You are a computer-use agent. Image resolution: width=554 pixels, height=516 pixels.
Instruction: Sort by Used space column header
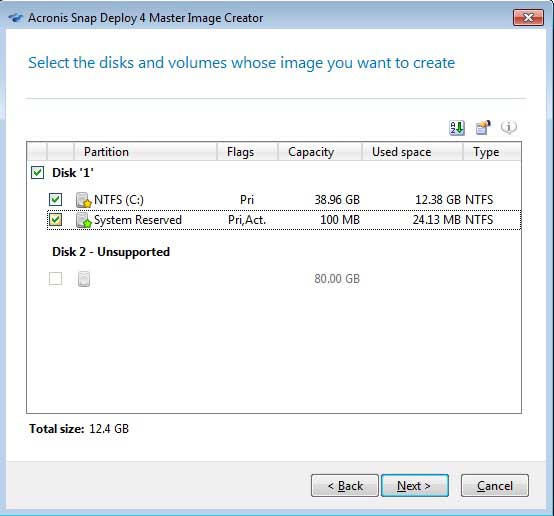coord(412,152)
